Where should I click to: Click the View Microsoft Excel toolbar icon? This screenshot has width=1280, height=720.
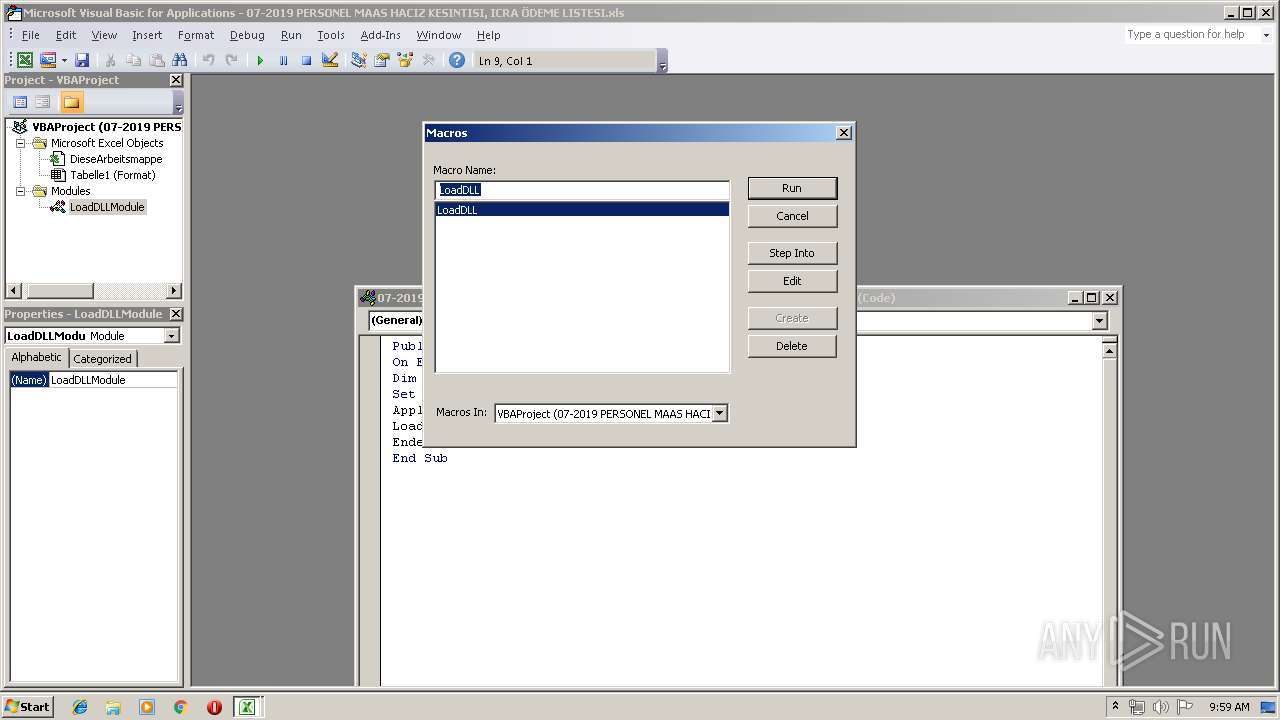(25, 60)
